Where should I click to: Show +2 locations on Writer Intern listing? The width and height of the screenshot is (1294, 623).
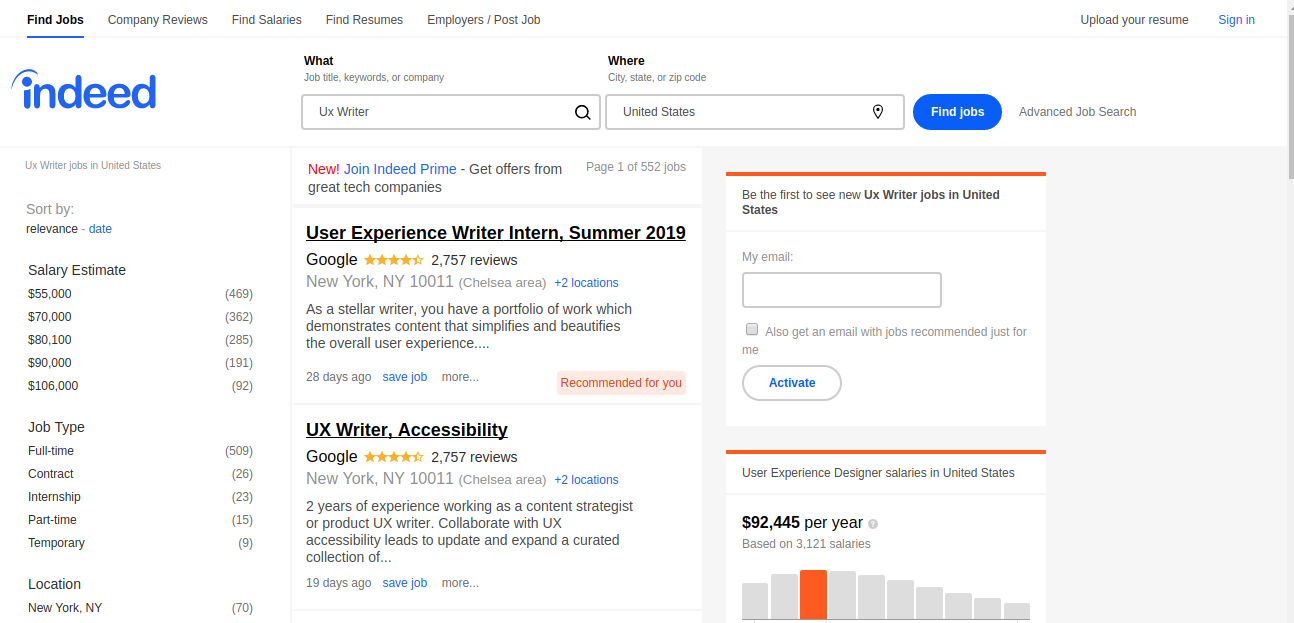pos(586,283)
